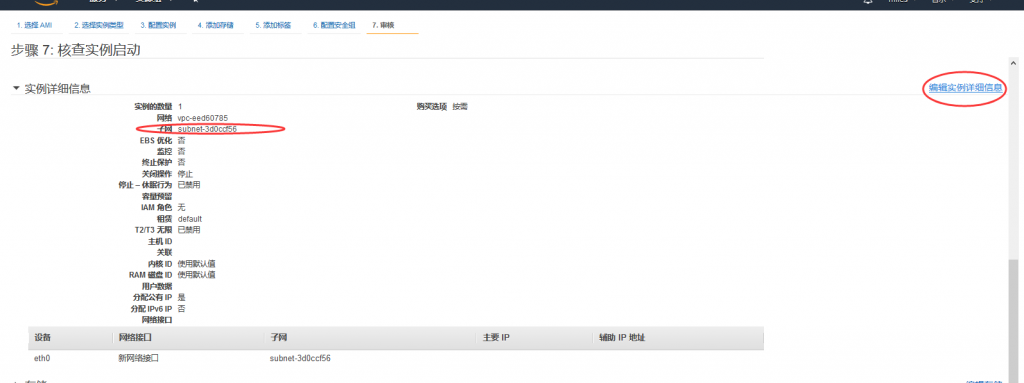1024x383 pixels.
Task: Click the IAM 角色 label
Action: tap(157, 207)
